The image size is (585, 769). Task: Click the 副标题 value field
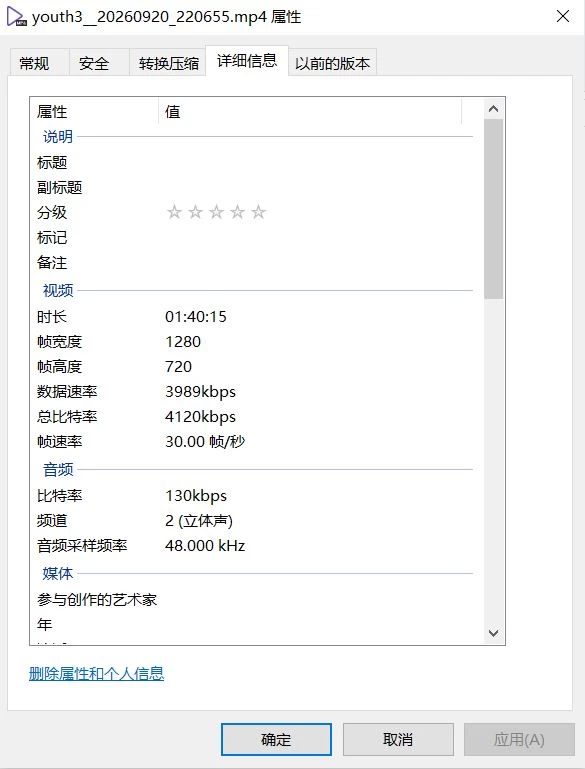314,187
